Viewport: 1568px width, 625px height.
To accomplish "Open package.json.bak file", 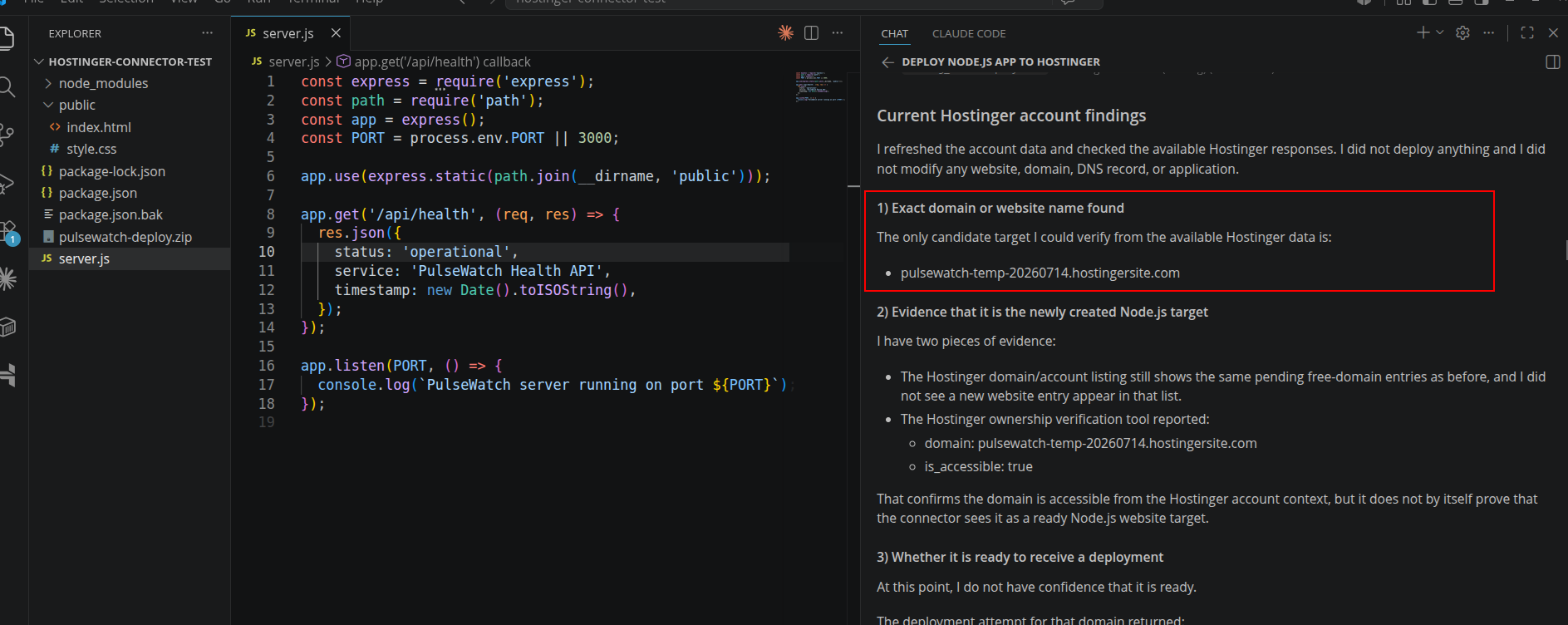I will (x=130, y=214).
